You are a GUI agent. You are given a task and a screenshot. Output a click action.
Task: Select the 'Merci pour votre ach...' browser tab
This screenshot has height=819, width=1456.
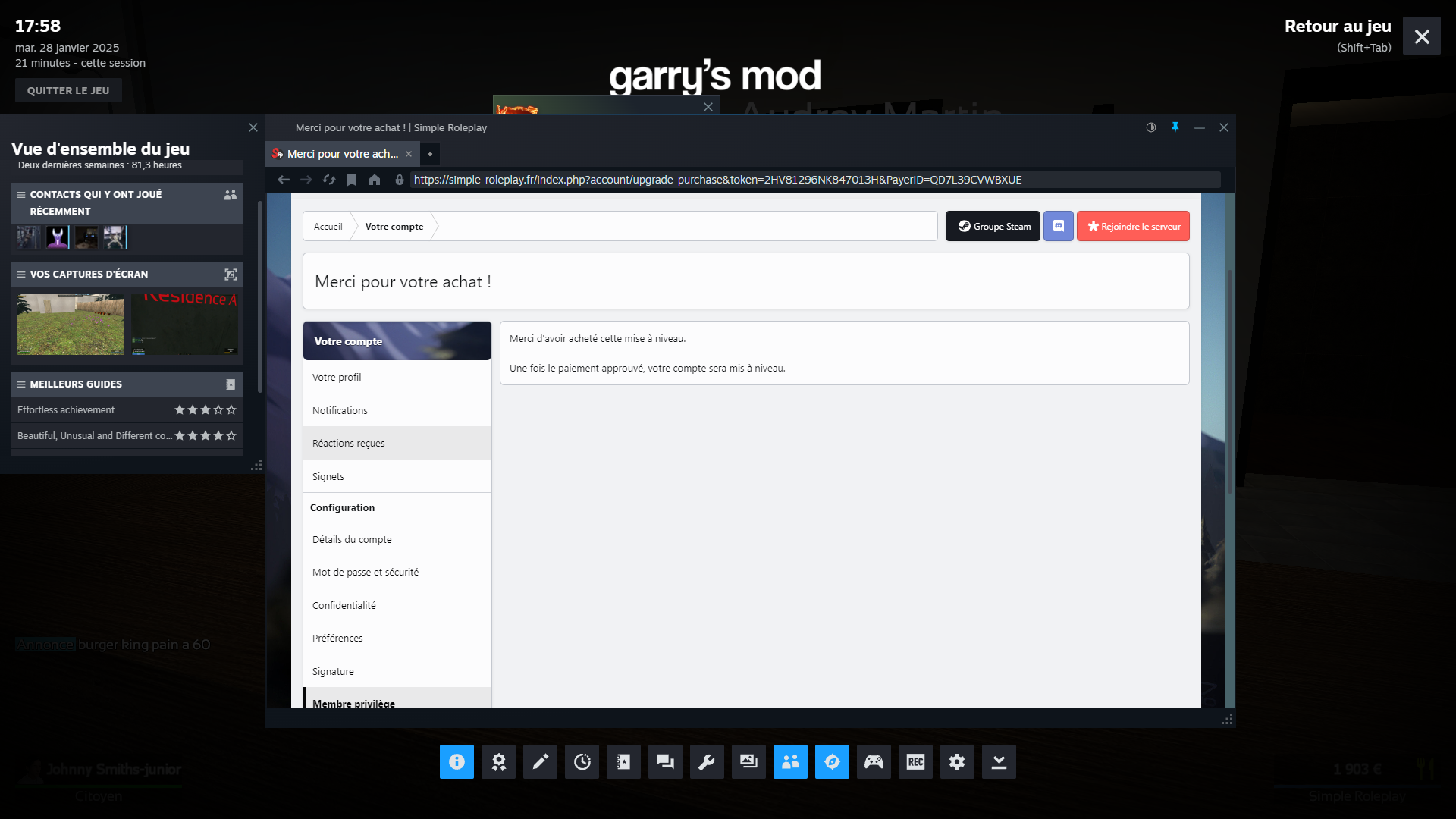click(x=342, y=154)
